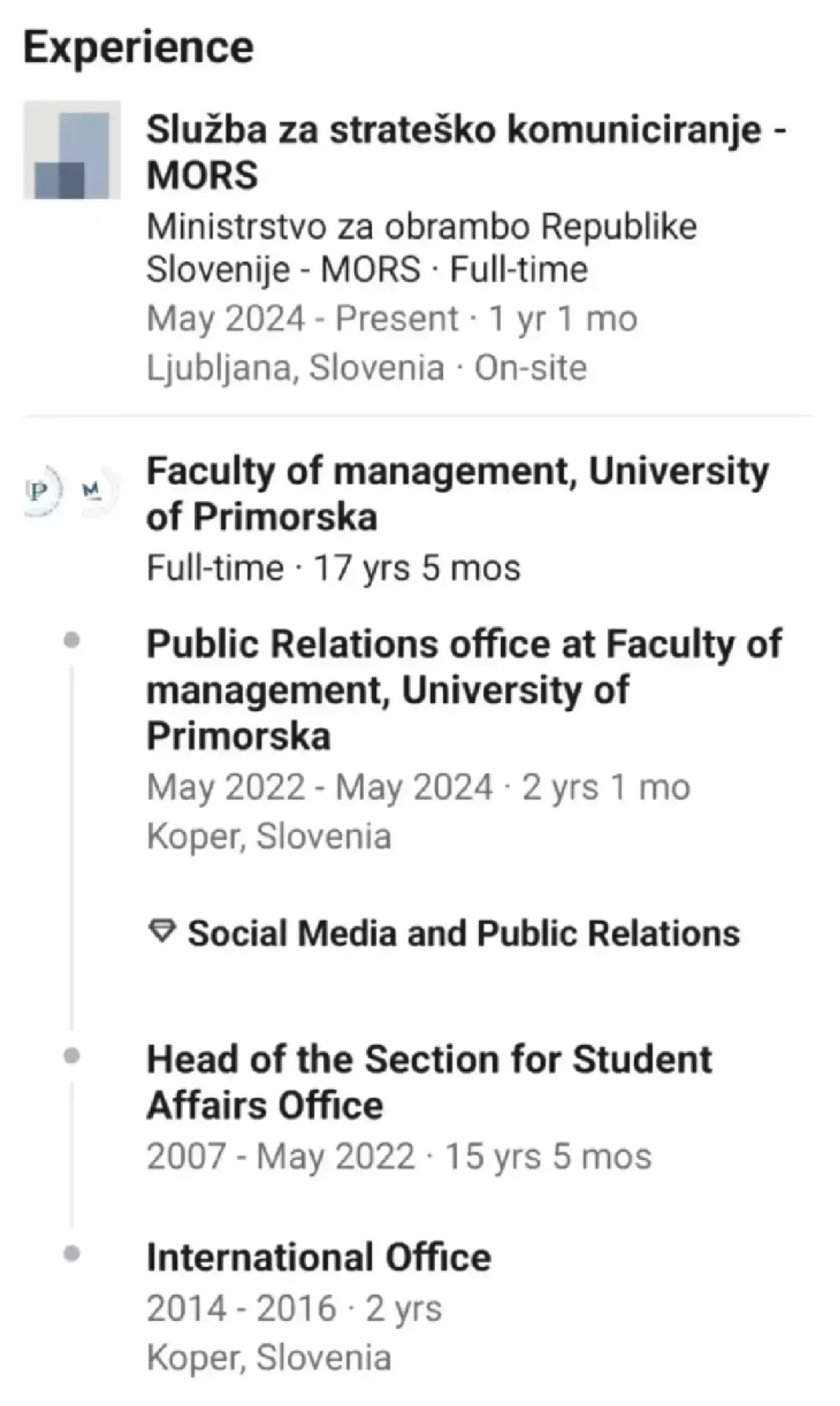Click the timeline dot beside Public Relations office
The height and width of the screenshot is (1406, 840).
pos(72,641)
